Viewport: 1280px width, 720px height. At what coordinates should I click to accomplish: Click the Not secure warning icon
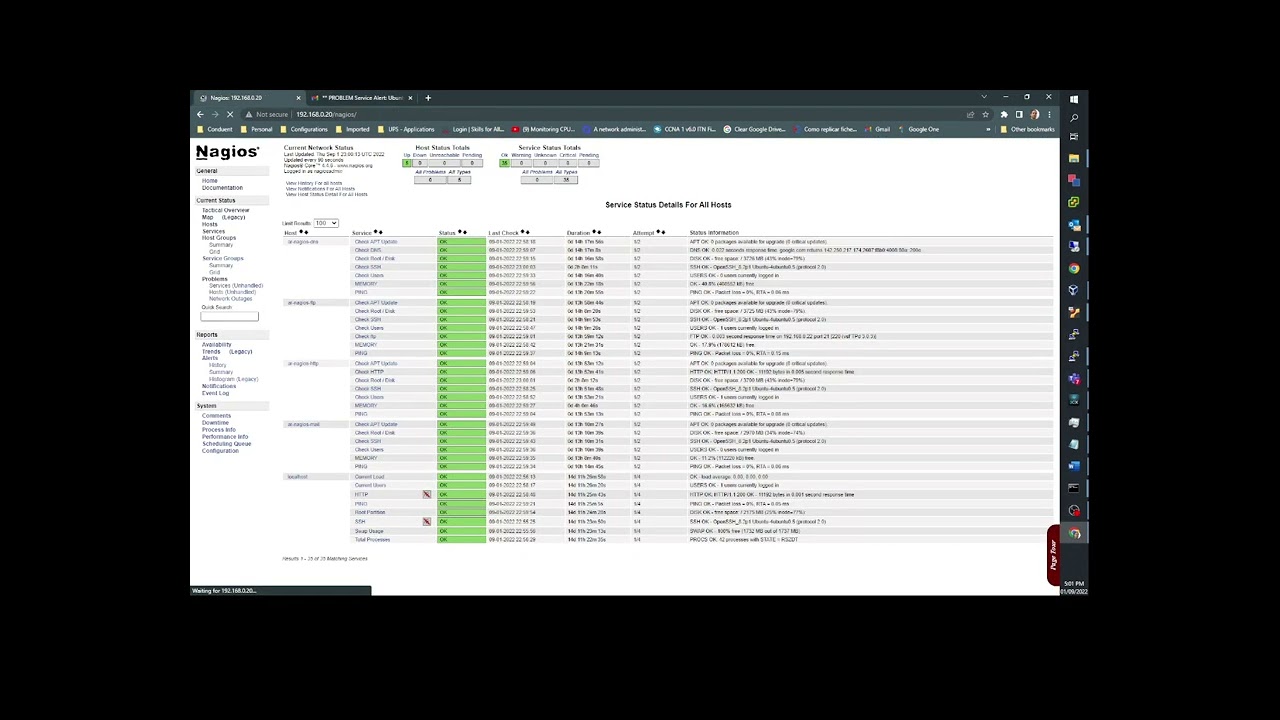(x=249, y=114)
